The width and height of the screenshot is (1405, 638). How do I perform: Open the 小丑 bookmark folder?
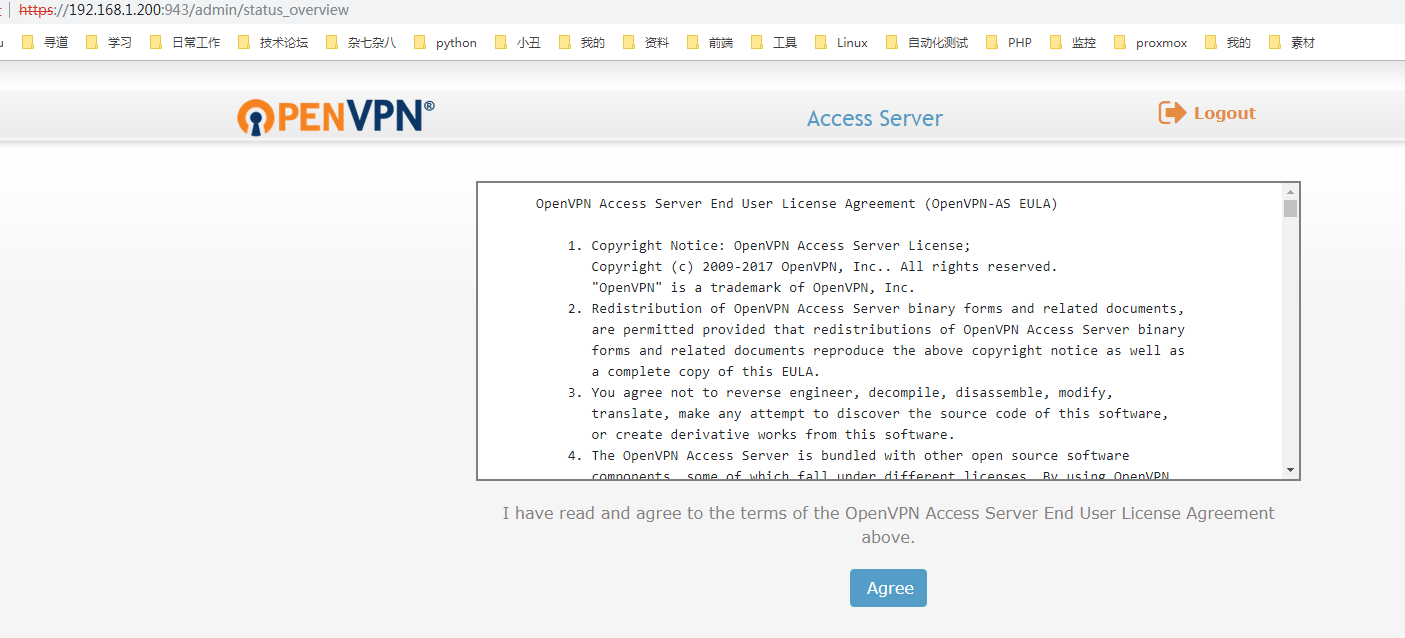tap(518, 43)
